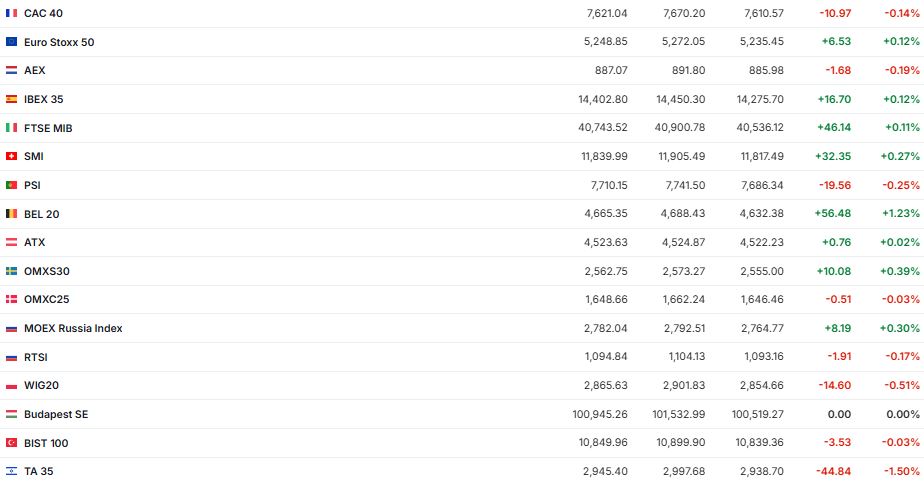Screen dimensions: 924x484
Task: Click the Sweden flag icon beside OMXS30
Action: [11, 271]
